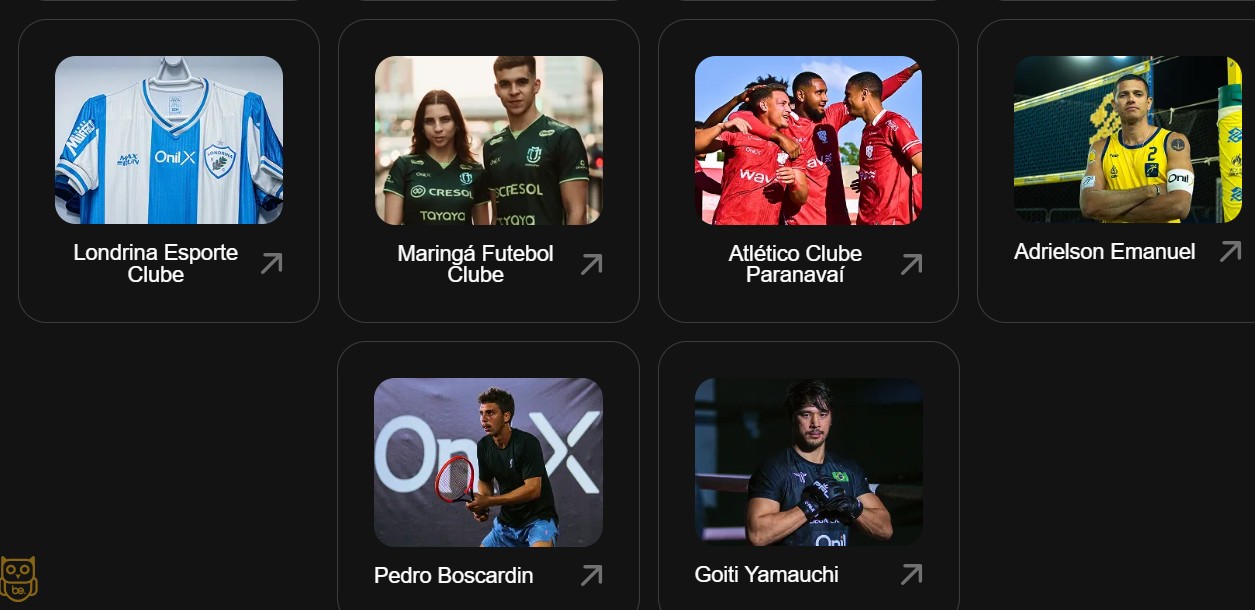Click the Goiti Yamauchi name label
The height and width of the screenshot is (610, 1255).
point(768,575)
